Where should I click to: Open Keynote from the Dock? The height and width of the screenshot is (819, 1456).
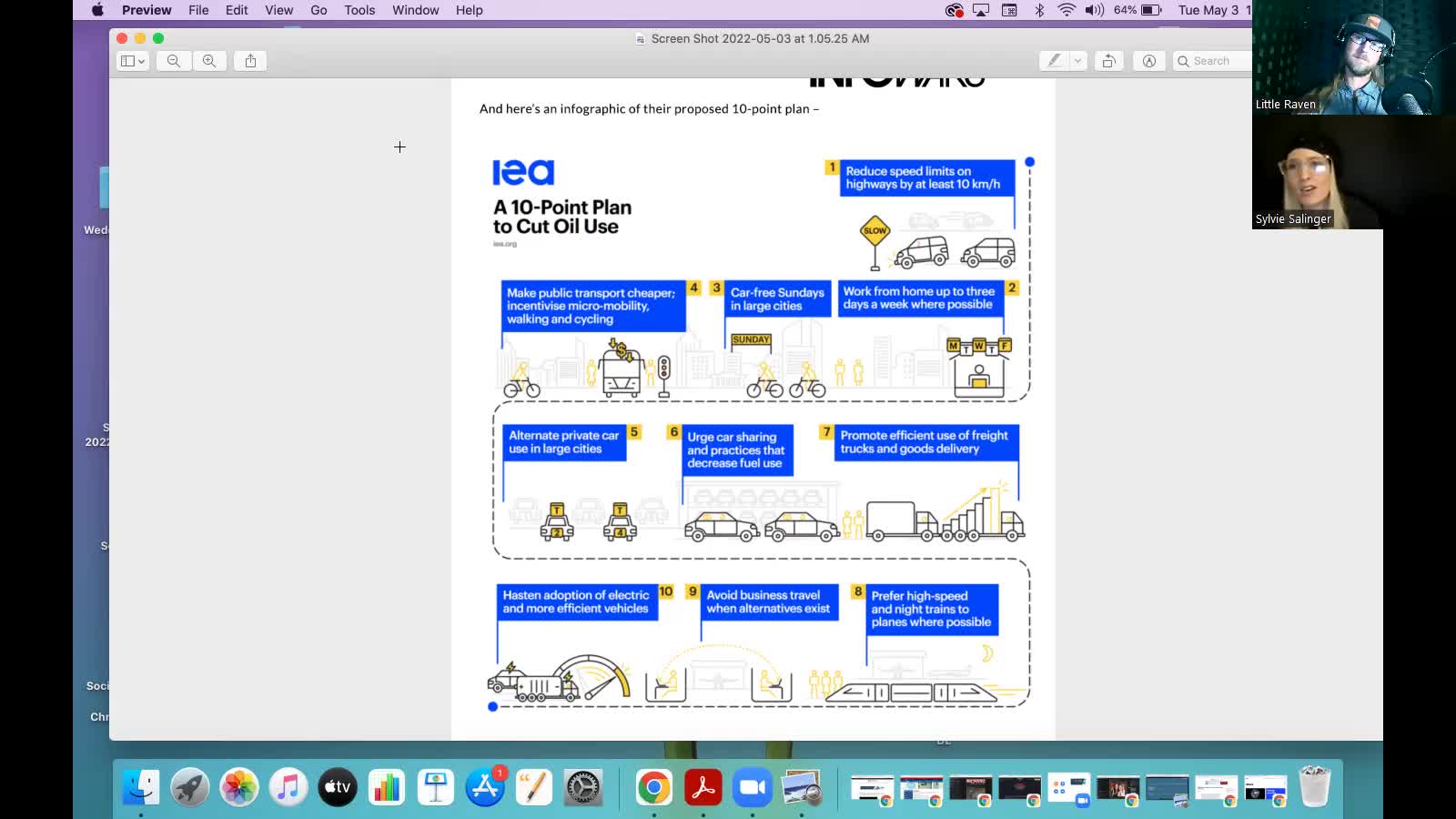click(436, 787)
